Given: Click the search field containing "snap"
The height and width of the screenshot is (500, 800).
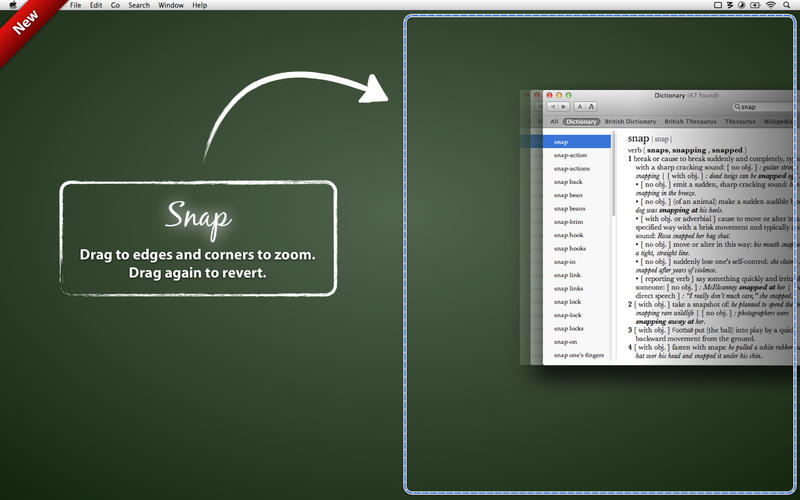Looking at the screenshot, I should pyautogui.click(x=765, y=106).
